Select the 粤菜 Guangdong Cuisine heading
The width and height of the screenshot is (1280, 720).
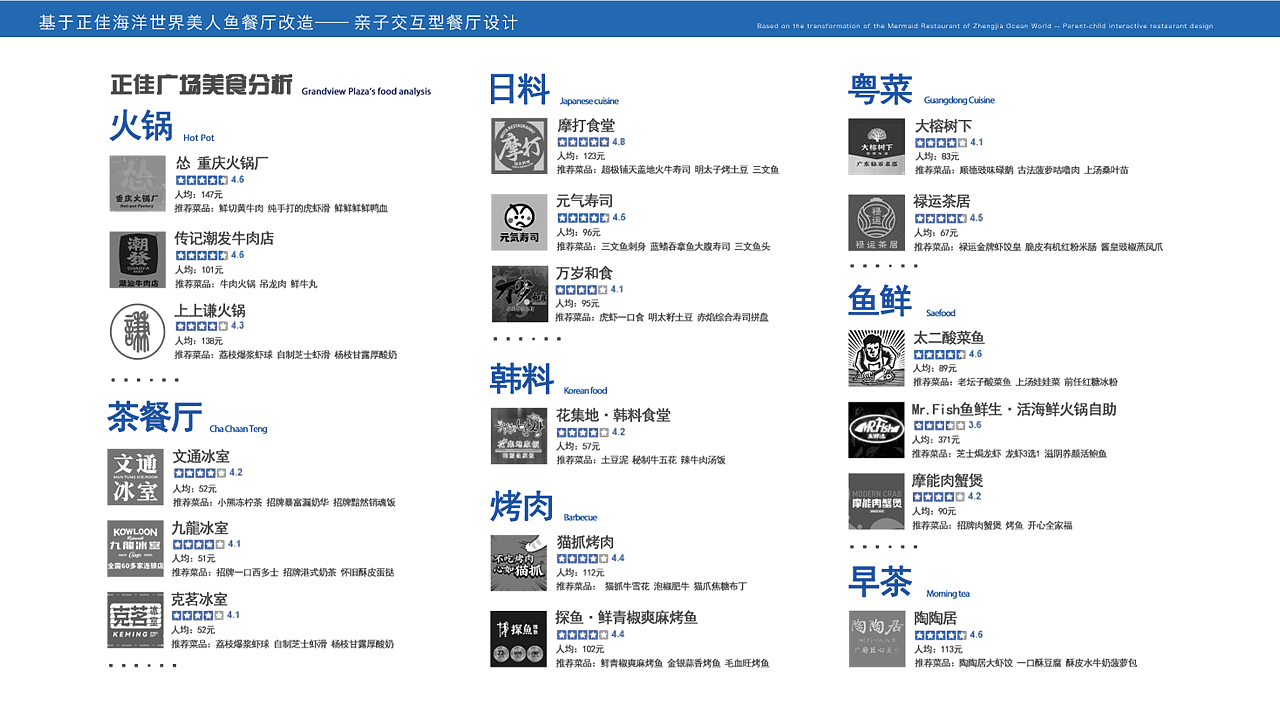point(881,89)
